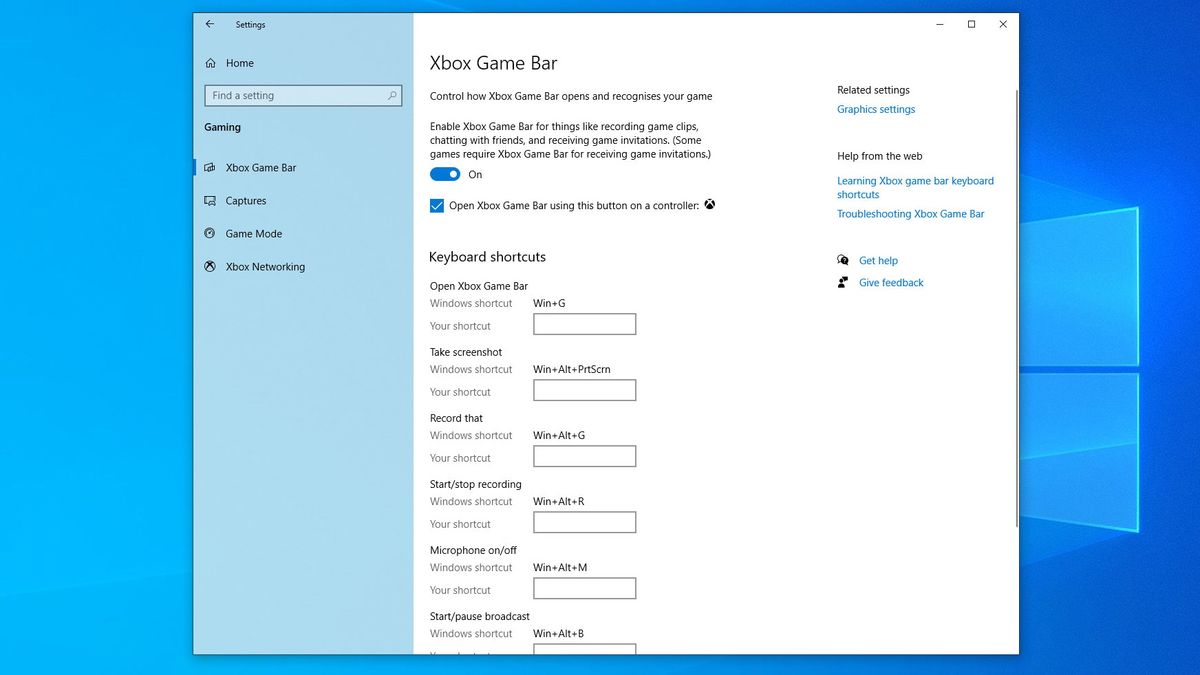
Task: Open Graphics settings
Action: pos(876,109)
